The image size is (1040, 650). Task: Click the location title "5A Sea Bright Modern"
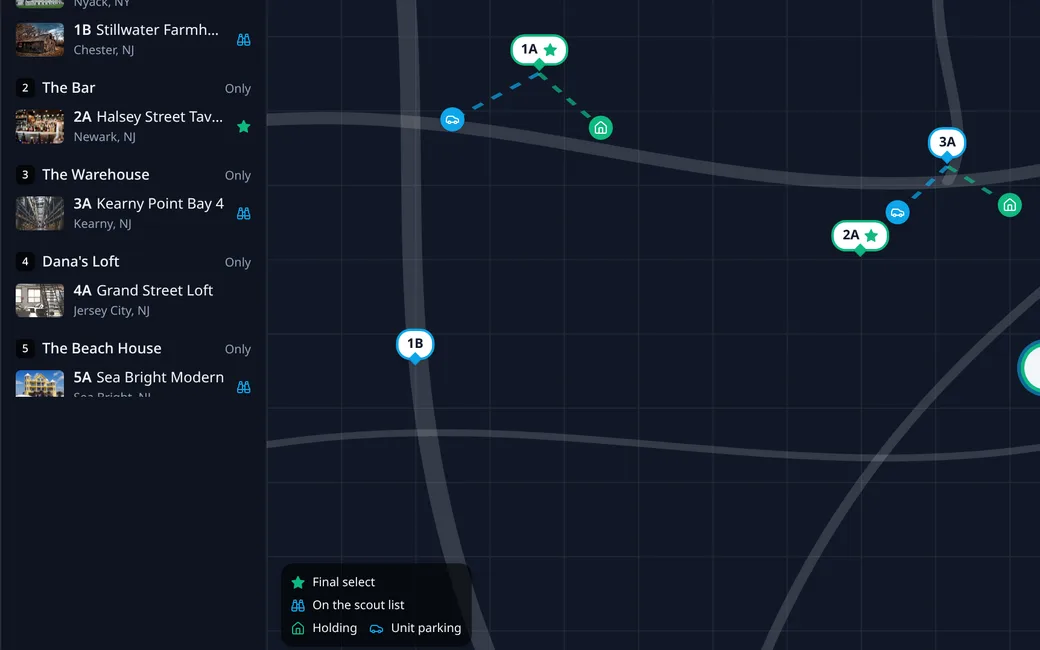click(149, 377)
